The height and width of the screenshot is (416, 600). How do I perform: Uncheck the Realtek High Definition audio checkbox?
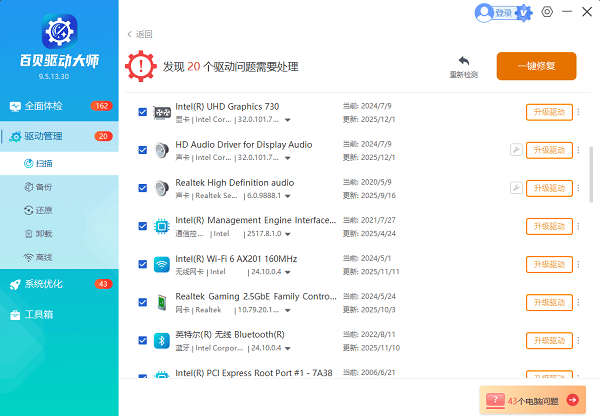pyautogui.click(x=143, y=188)
